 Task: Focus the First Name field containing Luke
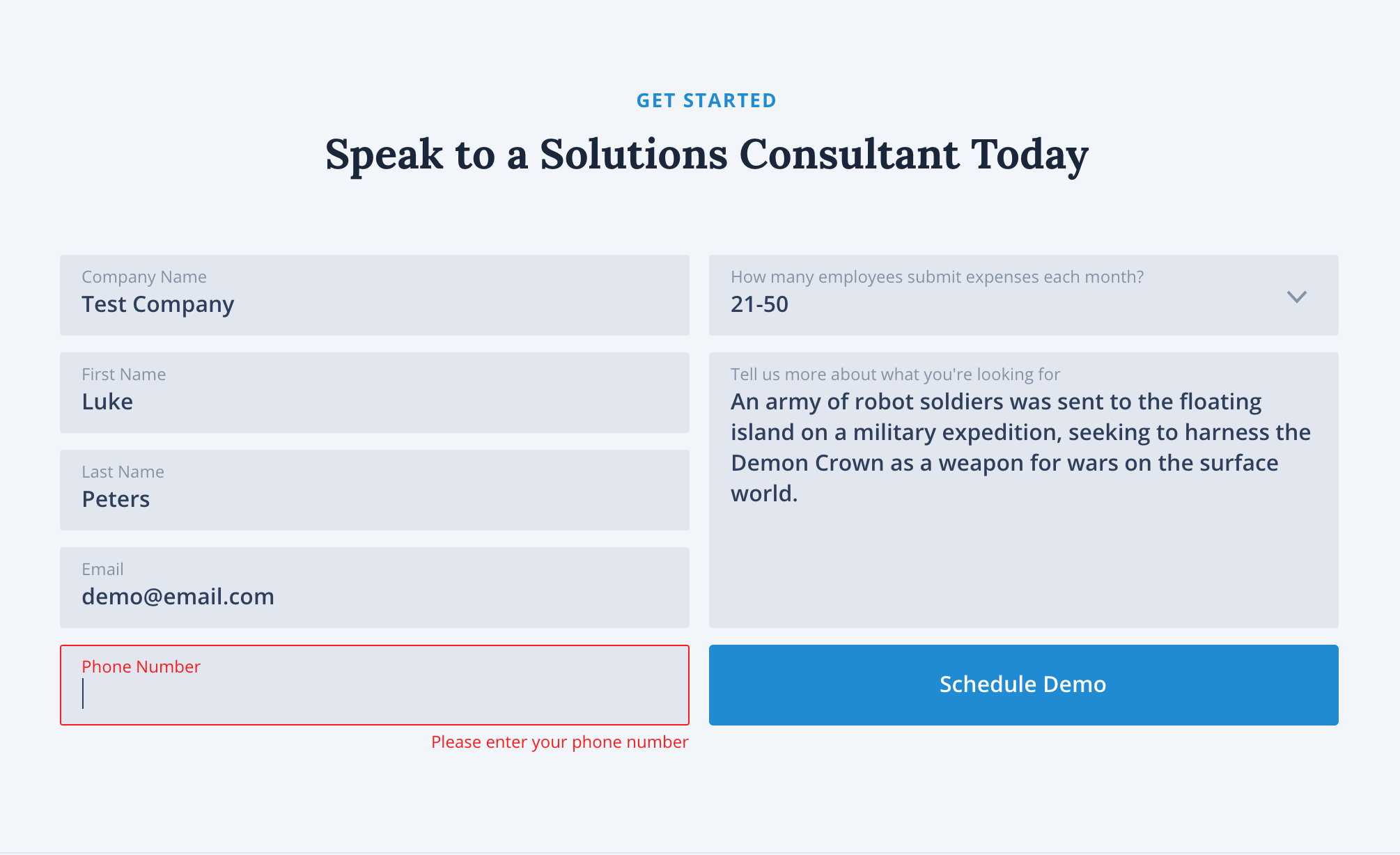[375, 393]
